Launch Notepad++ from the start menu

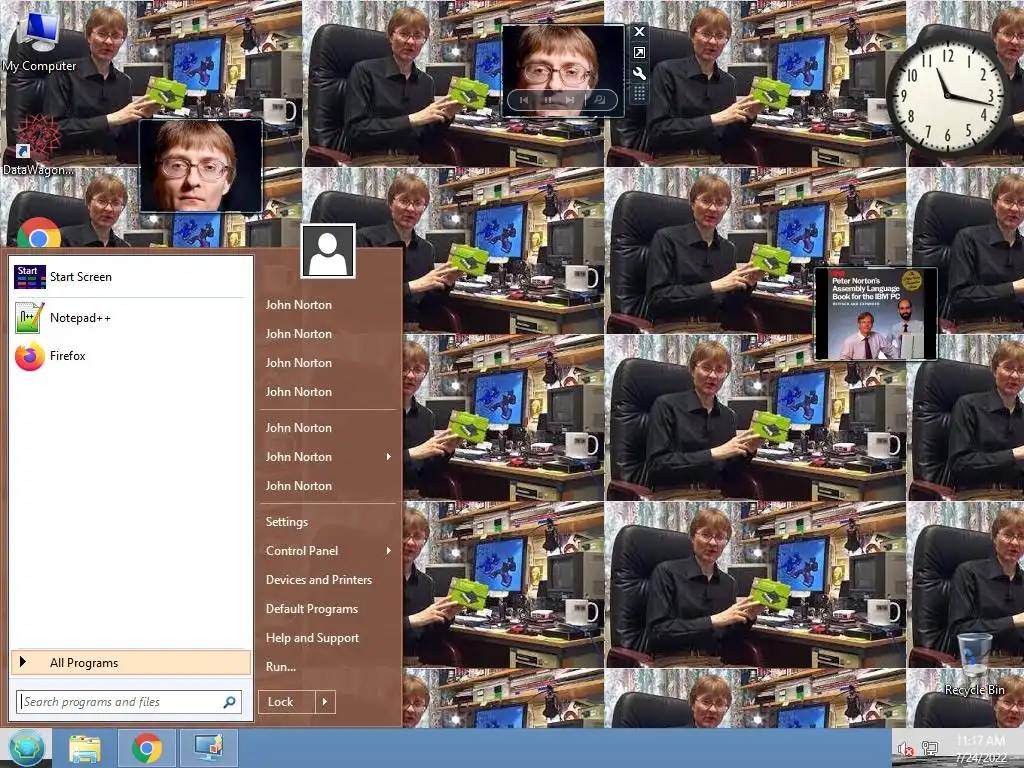129,318
